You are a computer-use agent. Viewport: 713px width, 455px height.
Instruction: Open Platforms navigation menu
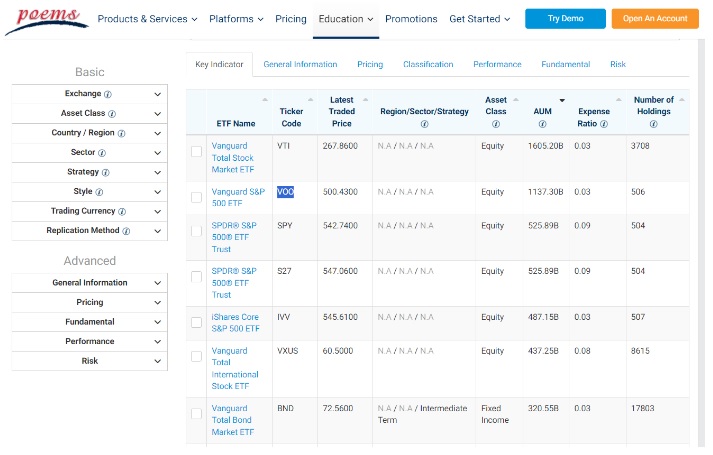(236, 19)
